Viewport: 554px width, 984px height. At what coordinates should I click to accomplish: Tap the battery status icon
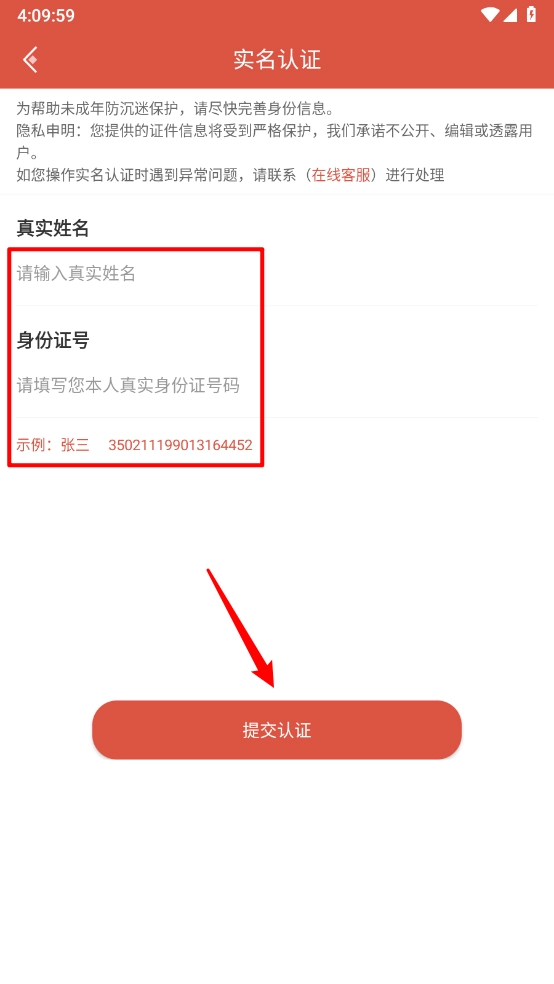[x=531, y=14]
